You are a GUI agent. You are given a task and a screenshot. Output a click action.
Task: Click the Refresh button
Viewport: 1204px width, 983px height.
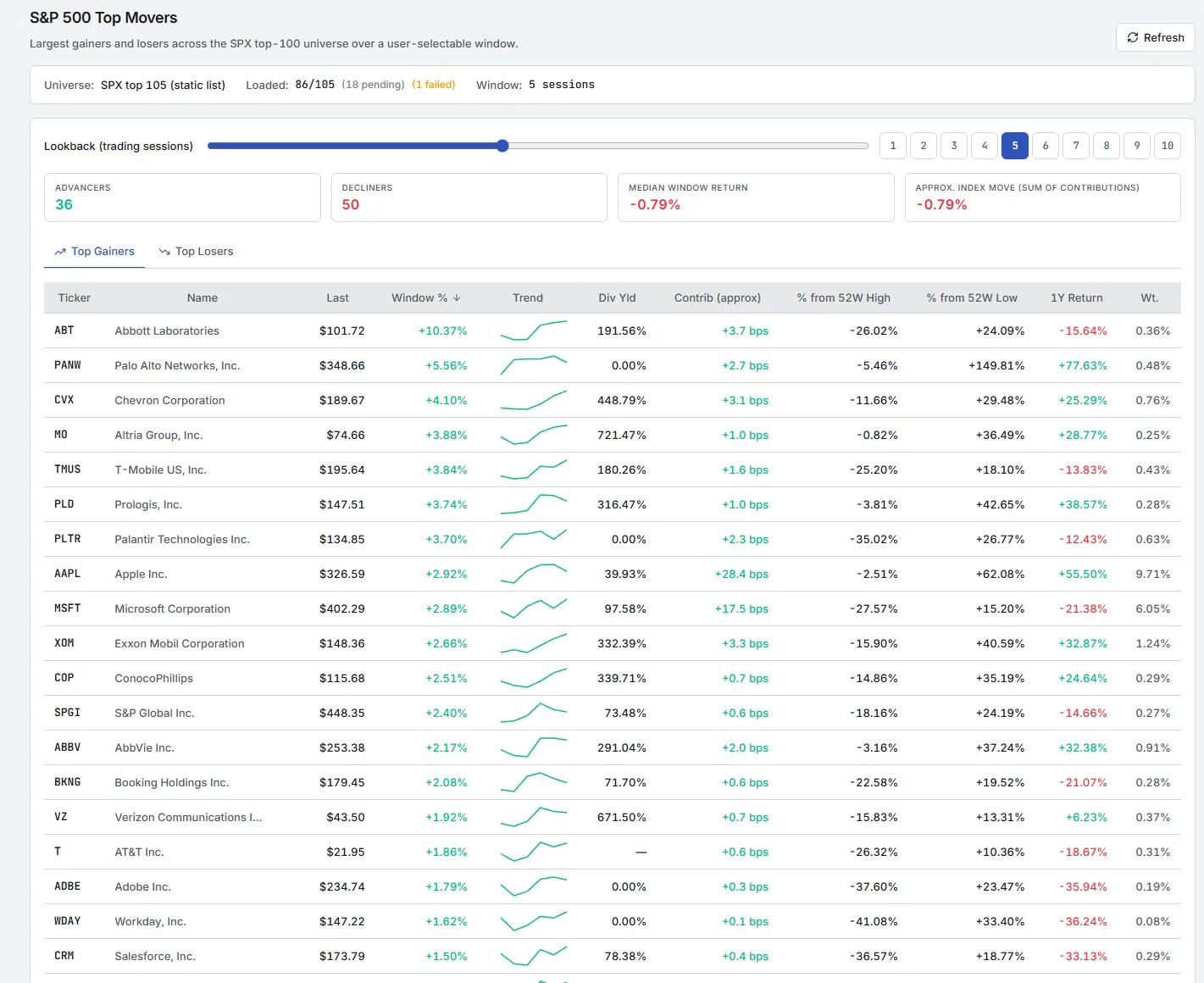tap(1155, 37)
